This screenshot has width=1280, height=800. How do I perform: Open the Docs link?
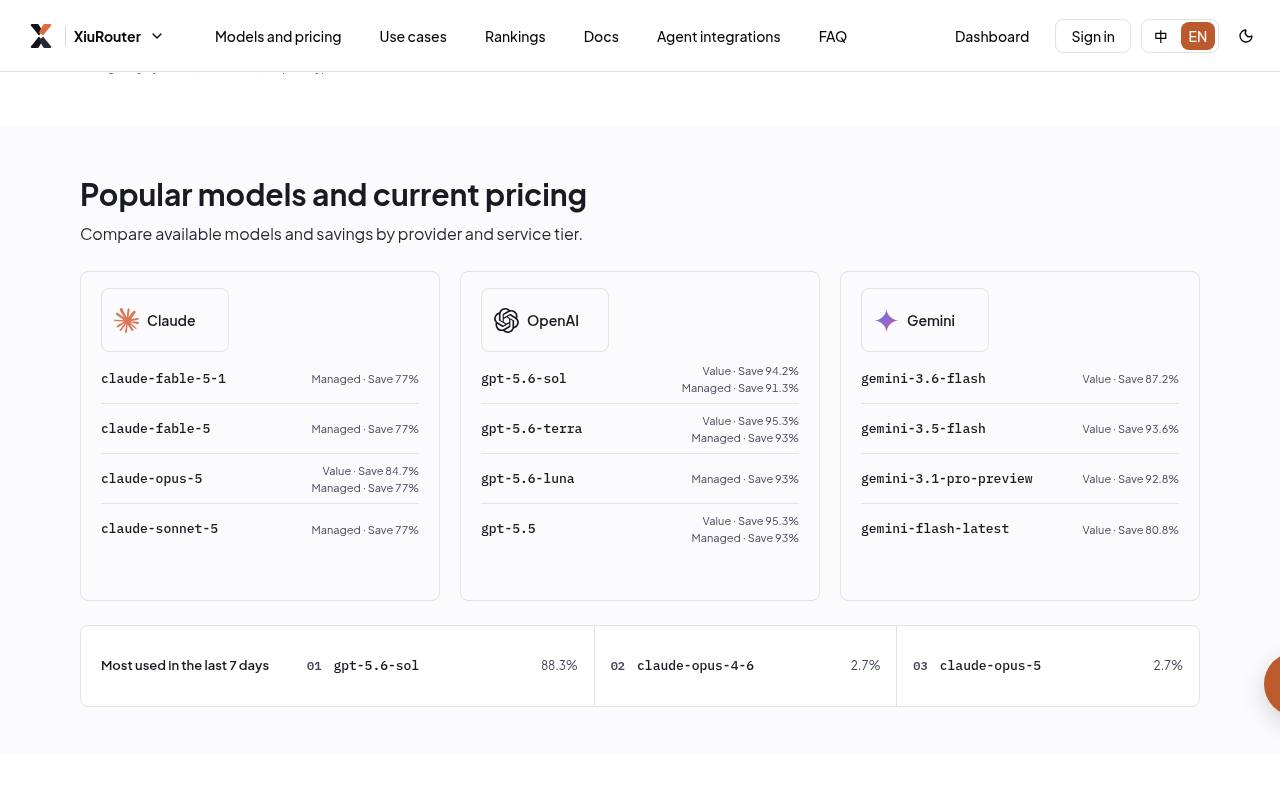601,36
